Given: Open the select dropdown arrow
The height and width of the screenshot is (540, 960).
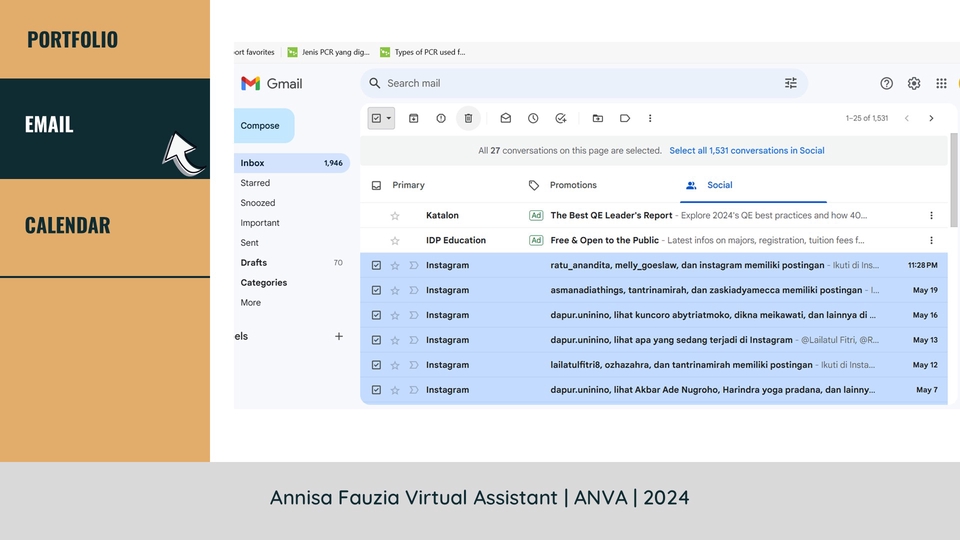Looking at the screenshot, I should tap(389, 118).
